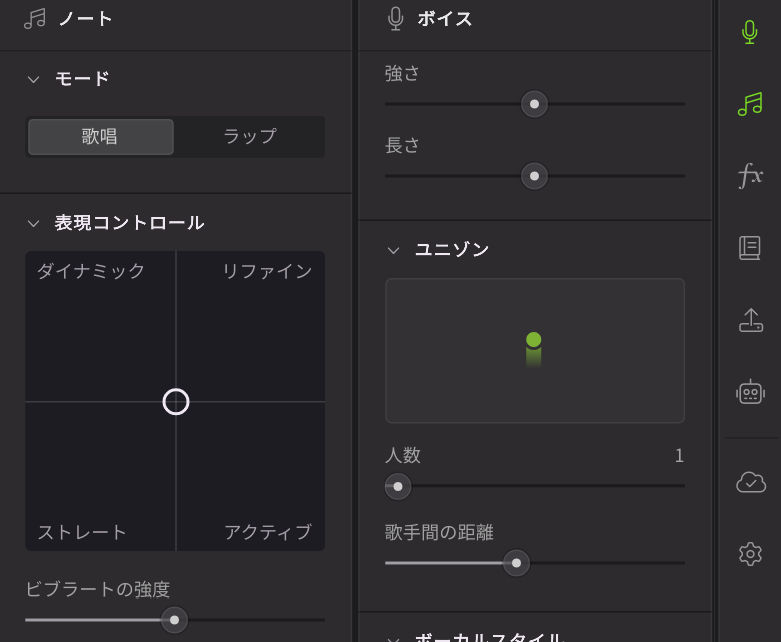Open the Voice panel microphone icon
Viewport: 781px width, 642px height.
[x=750, y=32]
